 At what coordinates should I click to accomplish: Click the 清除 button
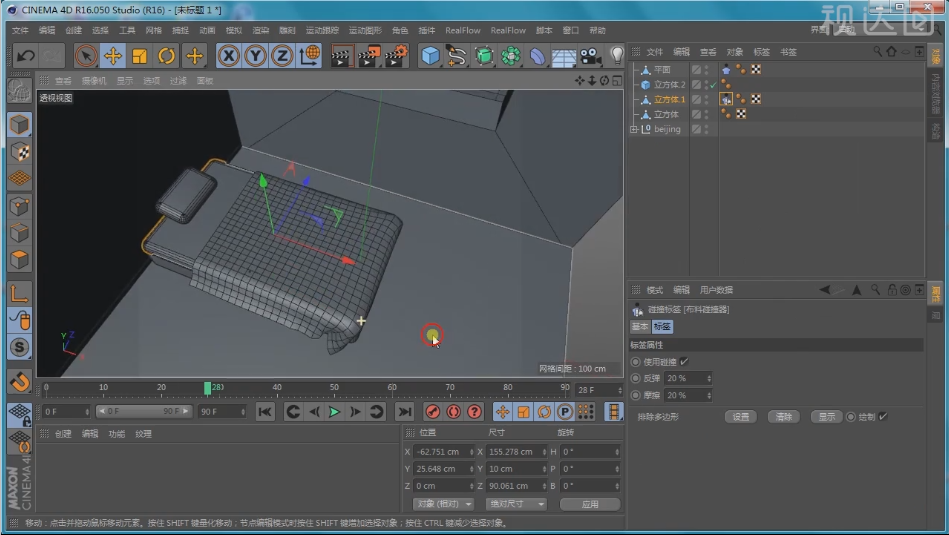[x=784, y=417]
